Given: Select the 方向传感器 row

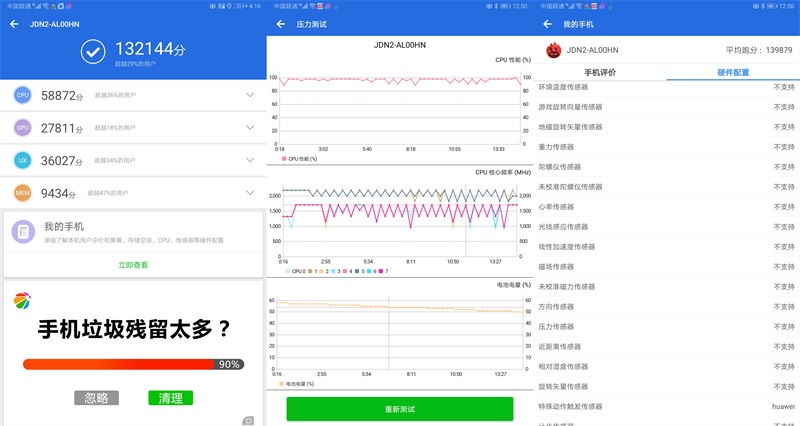Looking at the screenshot, I should point(667,307).
